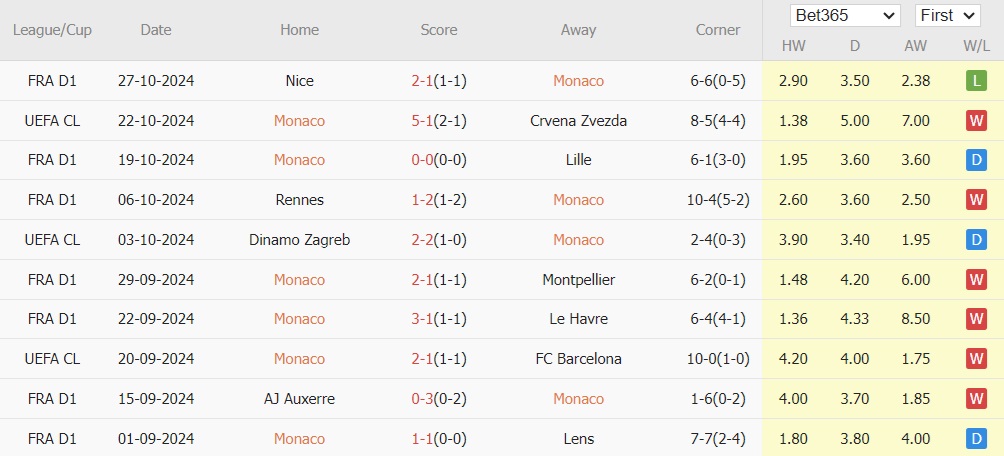Click the 5-1 score against Crvena Zvezda

421,121
